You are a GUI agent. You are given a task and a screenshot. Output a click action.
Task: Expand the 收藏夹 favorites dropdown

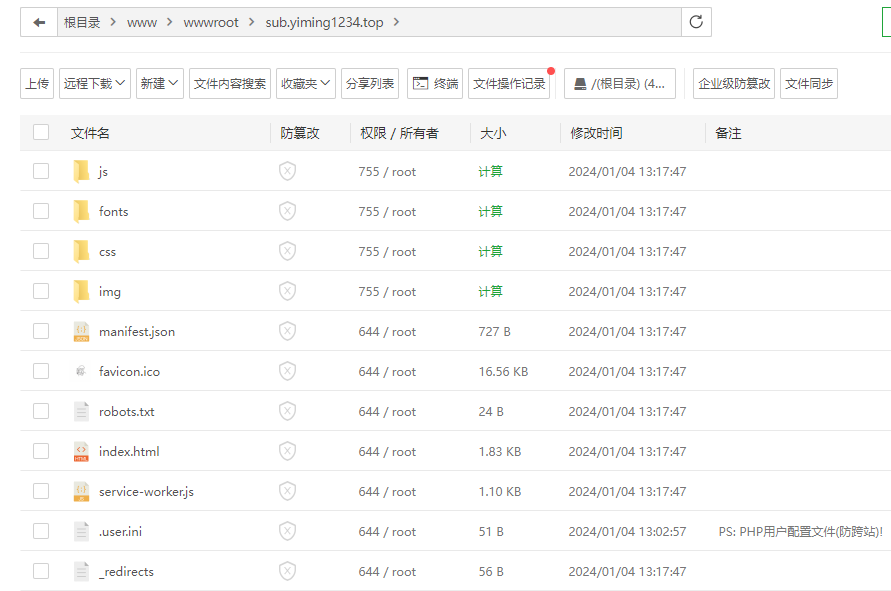[306, 84]
